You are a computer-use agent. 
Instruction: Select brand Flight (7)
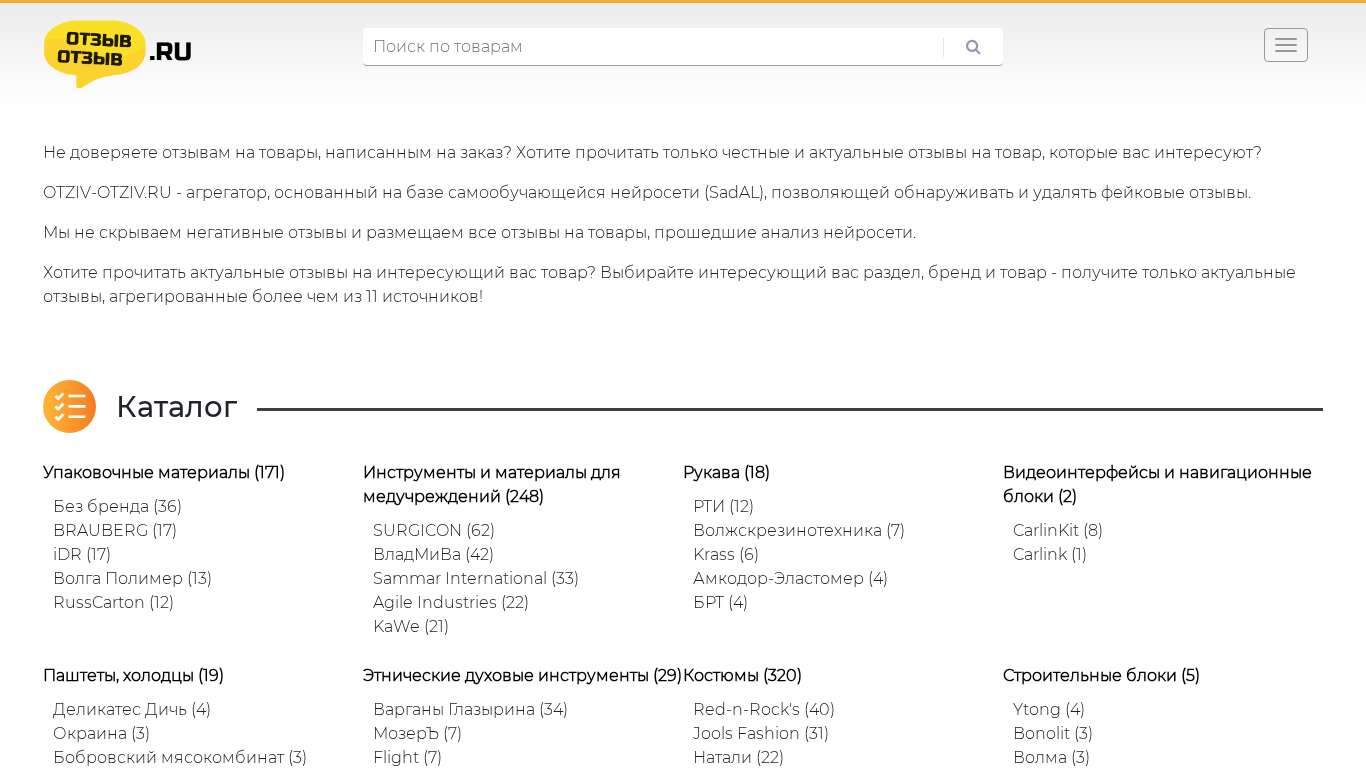point(407,757)
